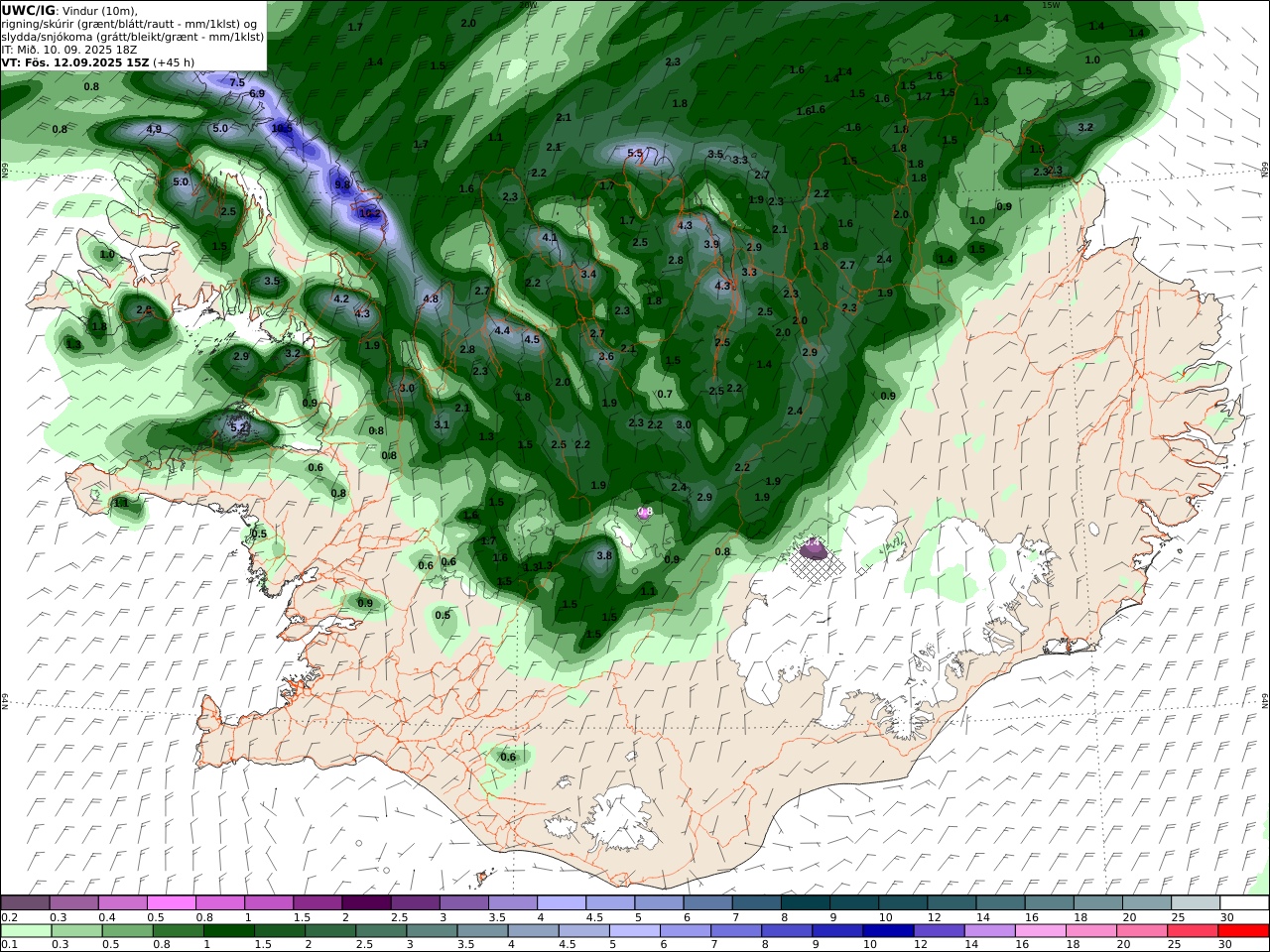
Task: Click the 5.2 value on the map
Action: click(238, 427)
